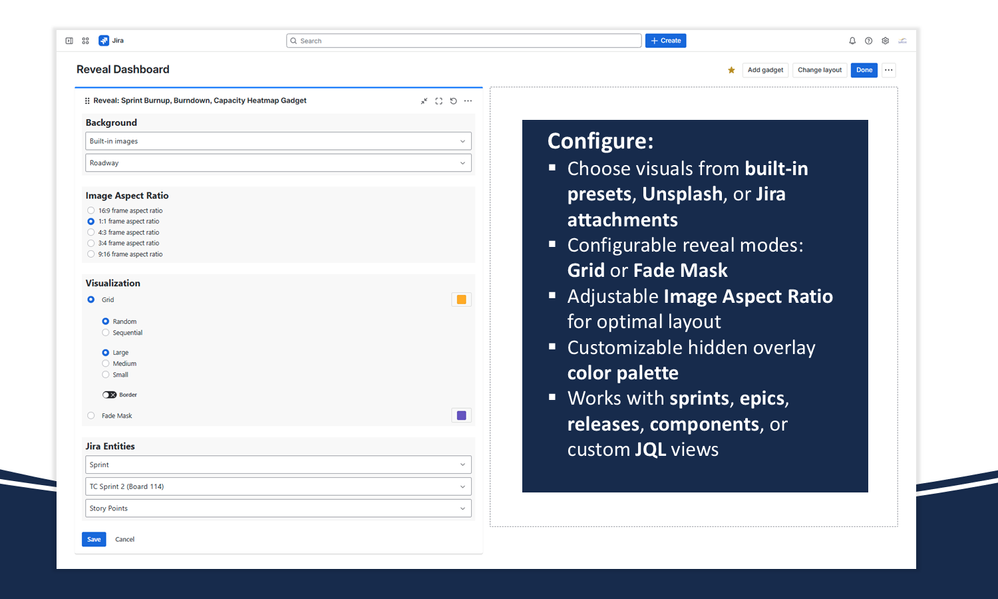Open the TC Sprint 2 (Board 114) dropdown
Viewport: 998px width, 599px height.
278,486
